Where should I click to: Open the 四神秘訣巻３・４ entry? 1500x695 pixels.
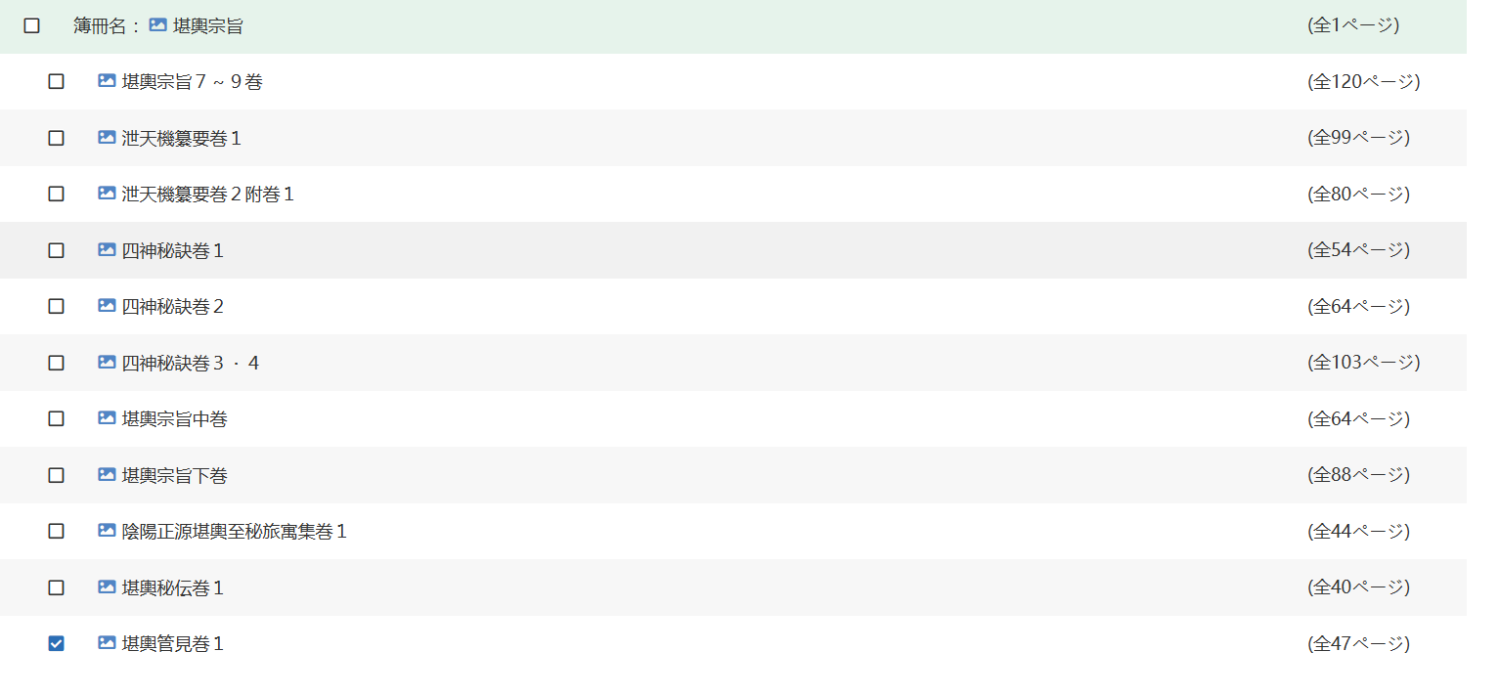coord(190,362)
